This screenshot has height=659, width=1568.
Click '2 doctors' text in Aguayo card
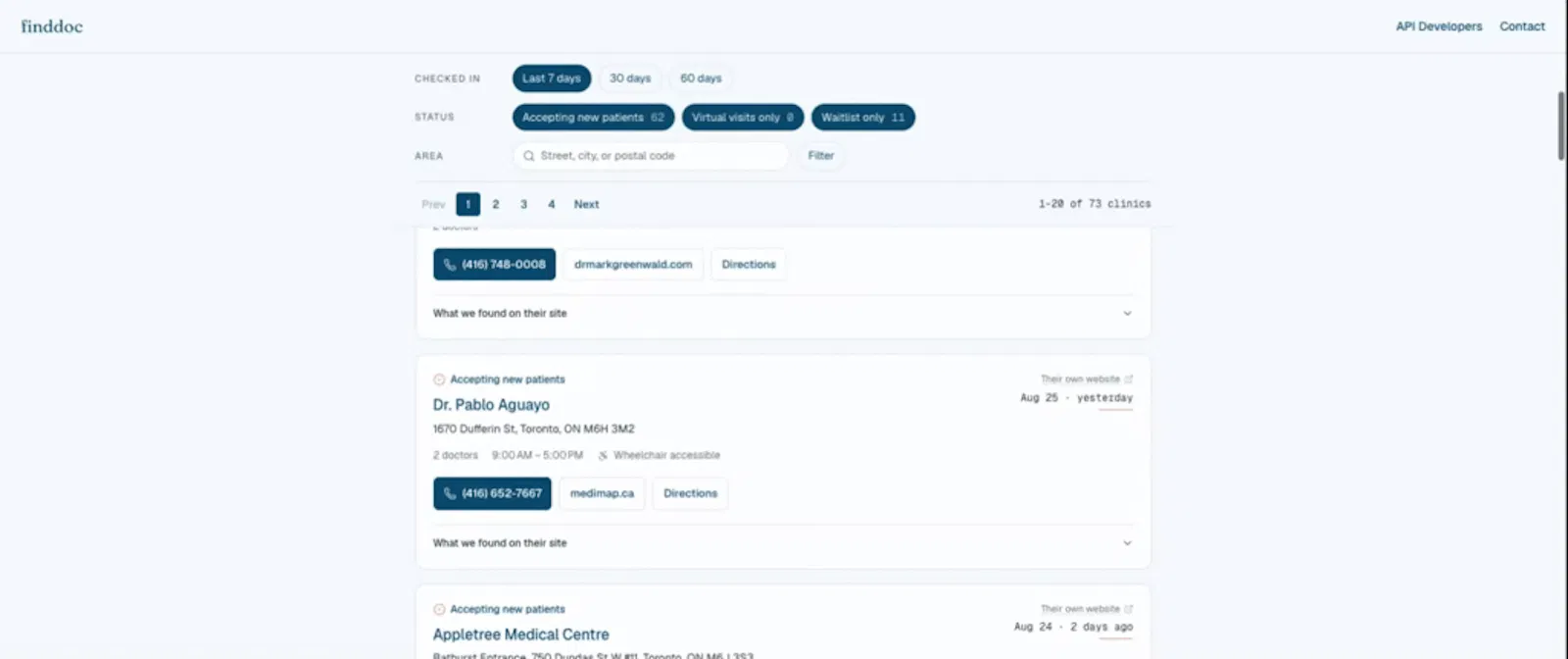[456, 455]
